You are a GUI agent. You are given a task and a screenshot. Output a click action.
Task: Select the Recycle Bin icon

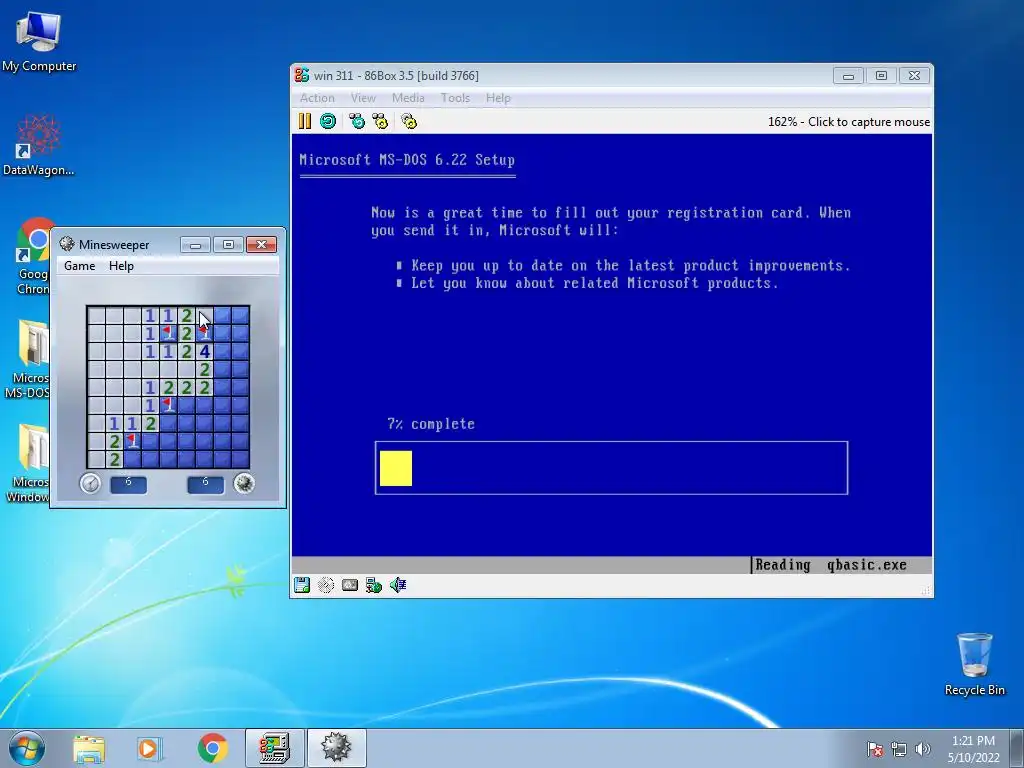tap(974, 664)
